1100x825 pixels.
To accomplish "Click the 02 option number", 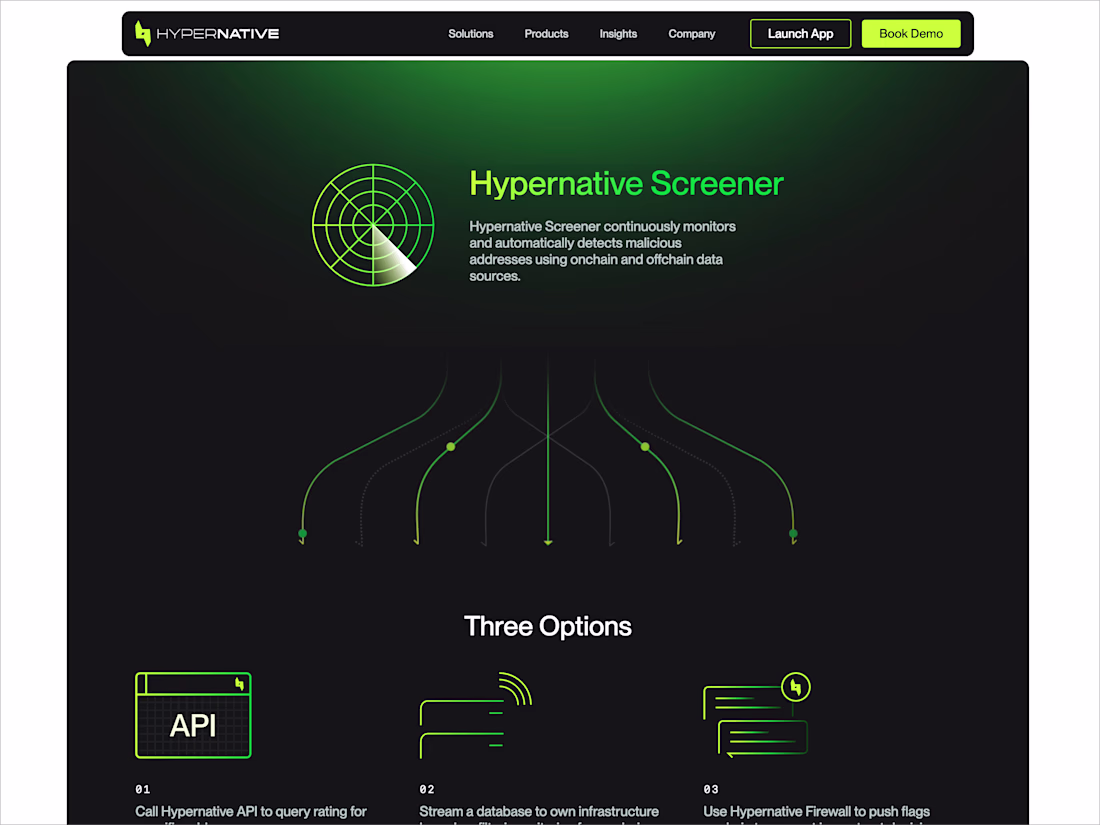I will click(x=427, y=789).
